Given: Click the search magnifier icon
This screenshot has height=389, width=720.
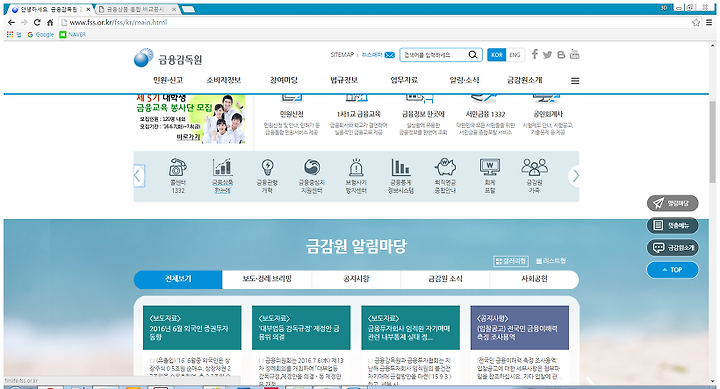Looking at the screenshot, I should (472, 55).
